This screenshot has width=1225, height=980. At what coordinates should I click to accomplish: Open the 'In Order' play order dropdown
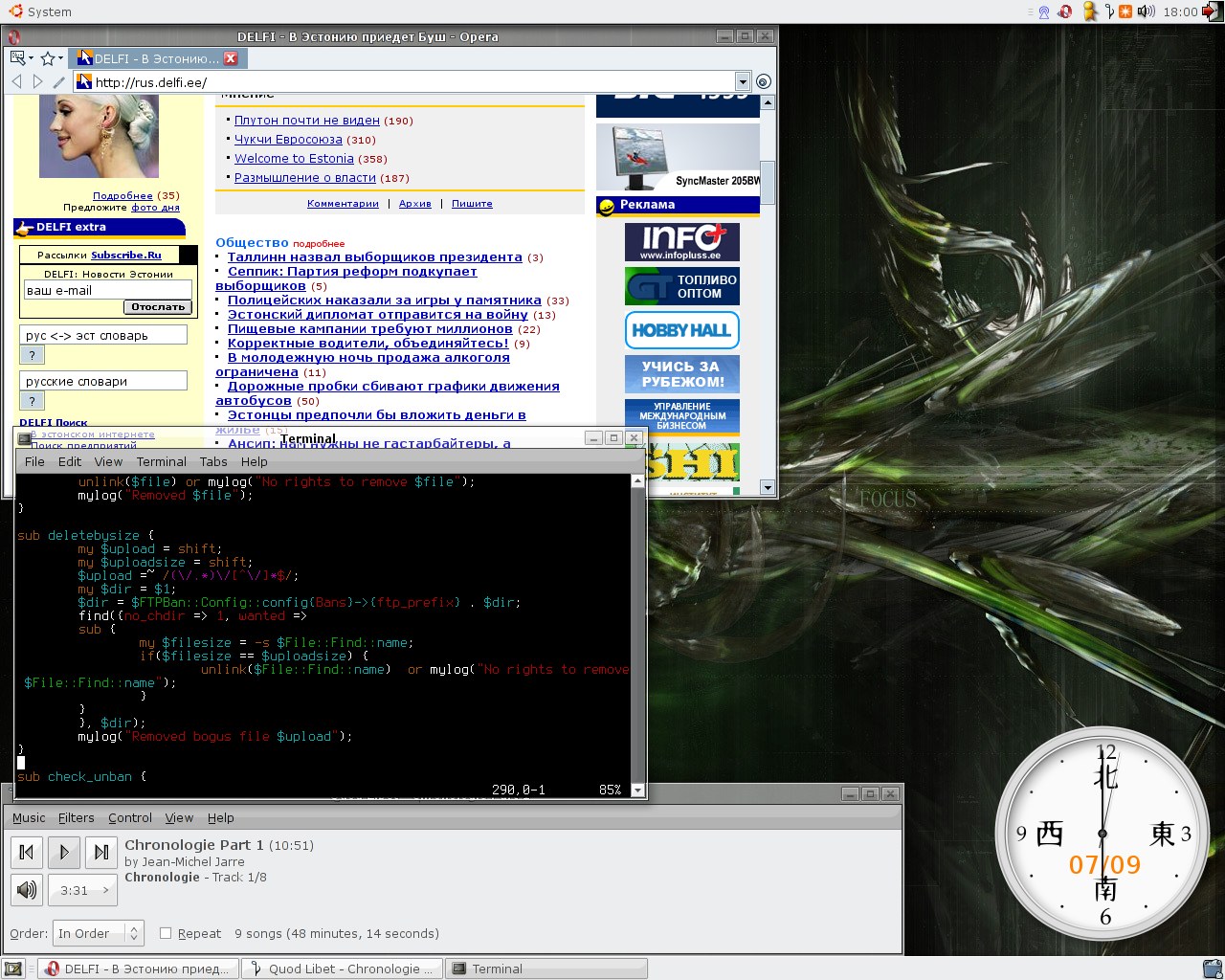(x=99, y=933)
